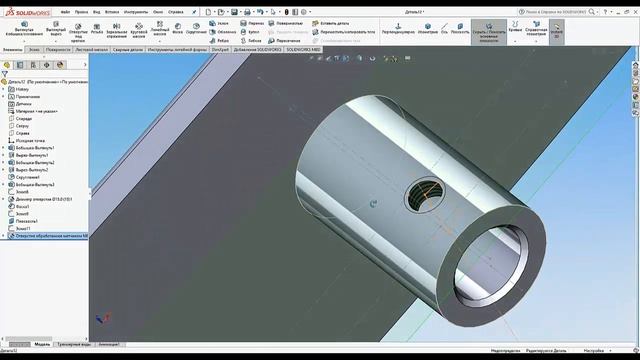
Task: Open the Файл menu
Action: coord(65,12)
